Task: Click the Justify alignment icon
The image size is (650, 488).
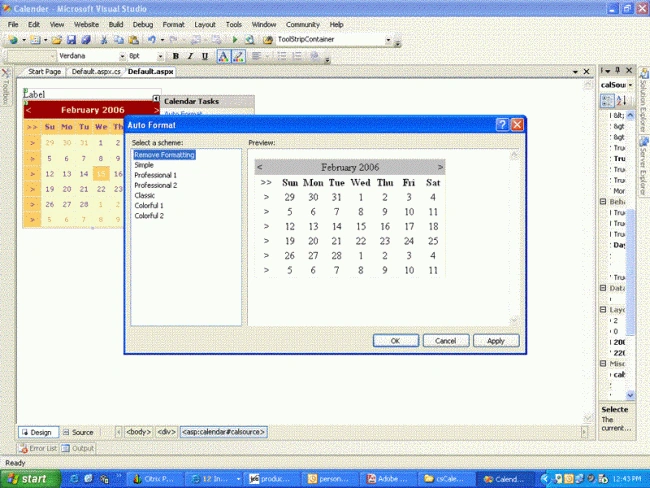Action: pos(256,56)
